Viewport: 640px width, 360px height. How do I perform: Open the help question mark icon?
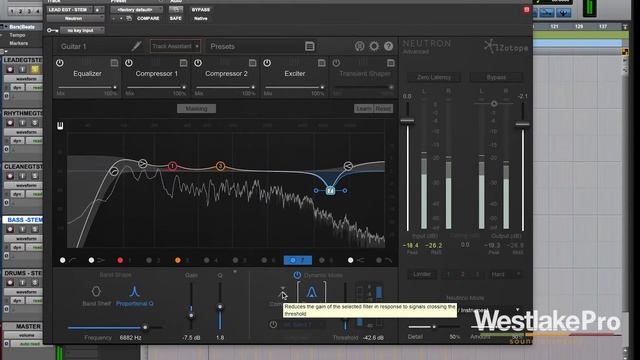coord(388,46)
